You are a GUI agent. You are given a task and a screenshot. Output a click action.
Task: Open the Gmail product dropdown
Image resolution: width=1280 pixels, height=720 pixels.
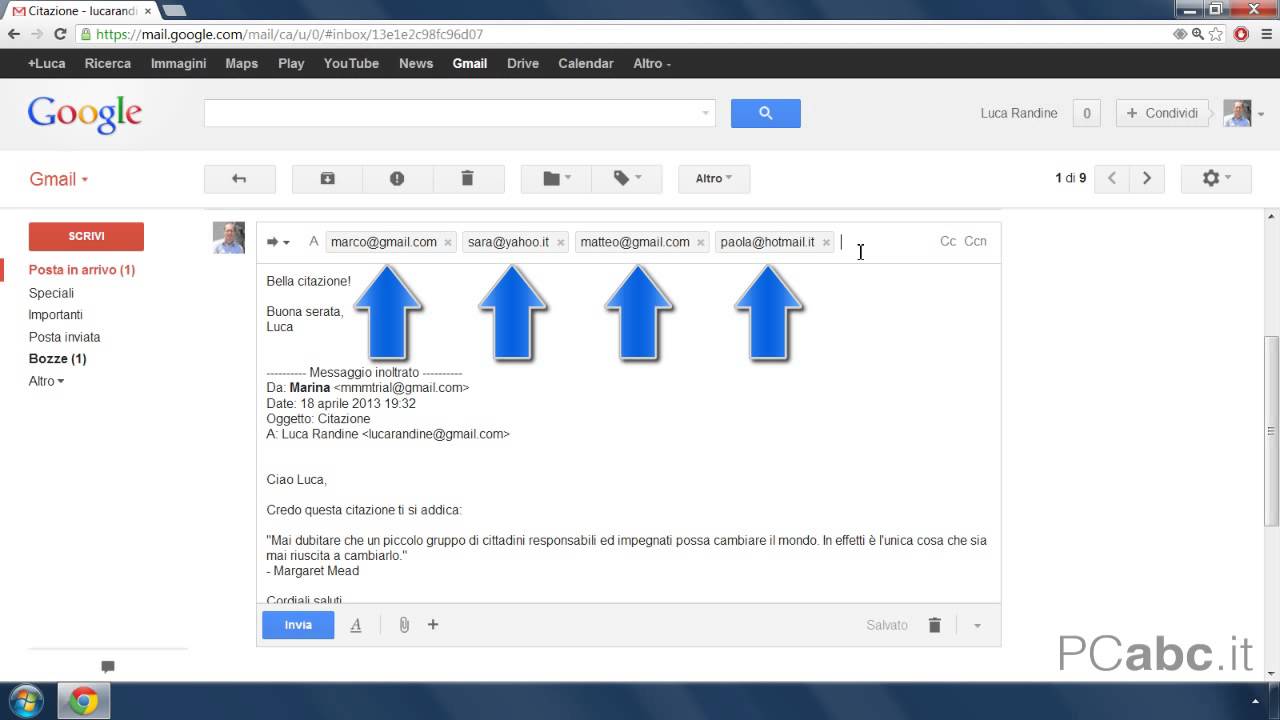[59, 180]
